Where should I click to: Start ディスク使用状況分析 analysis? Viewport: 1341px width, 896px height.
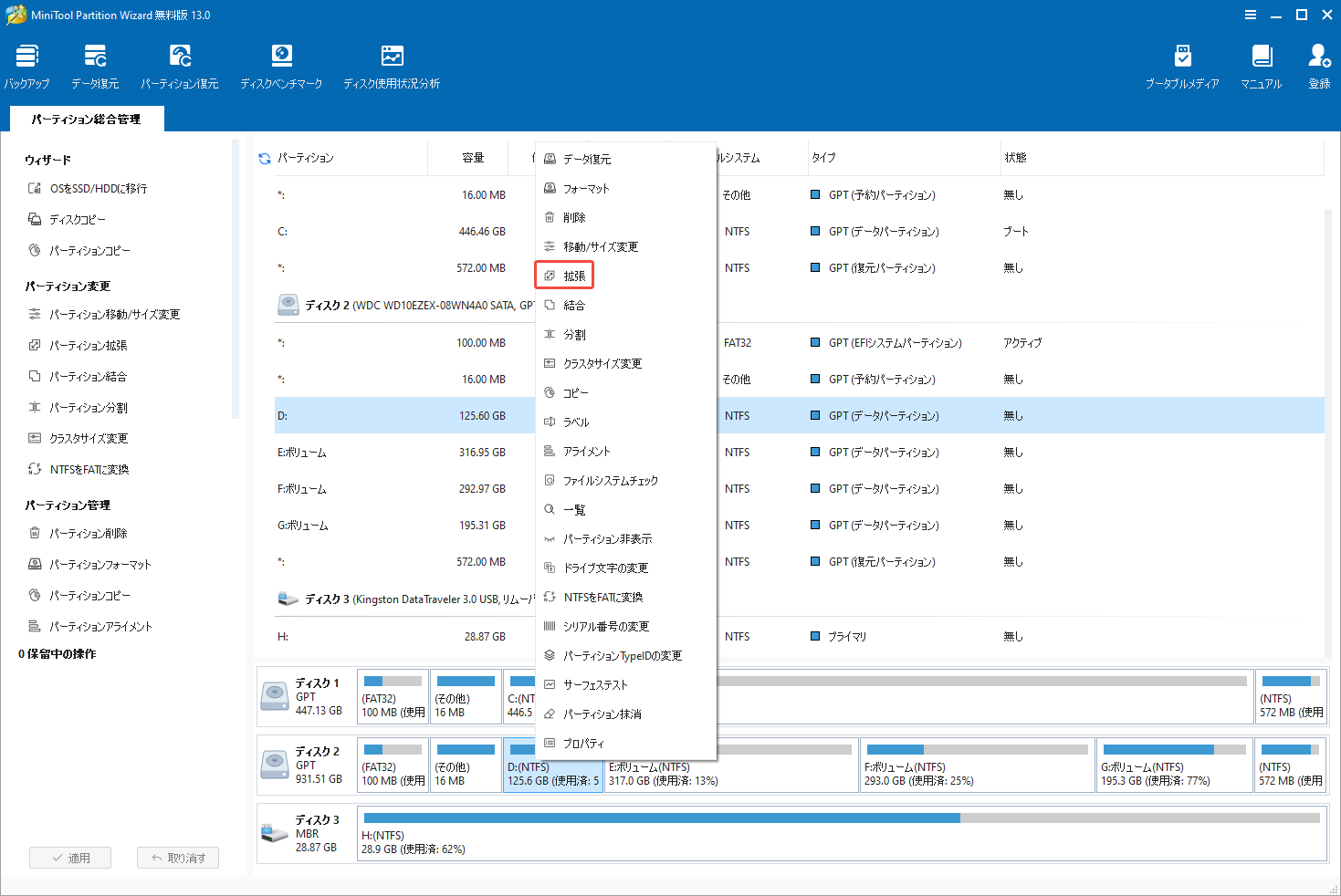(x=392, y=64)
